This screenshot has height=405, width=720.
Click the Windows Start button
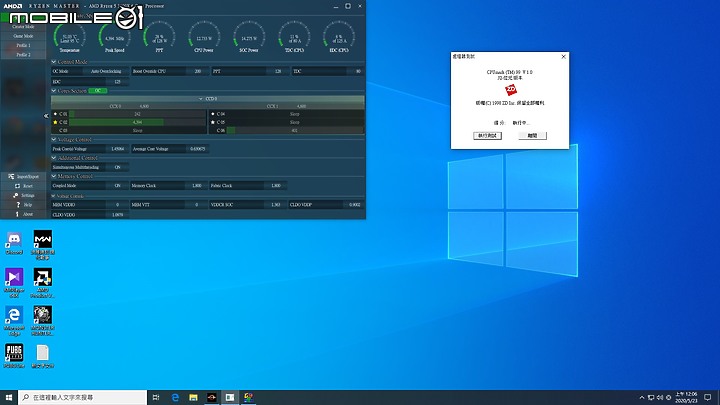[x=9, y=397]
